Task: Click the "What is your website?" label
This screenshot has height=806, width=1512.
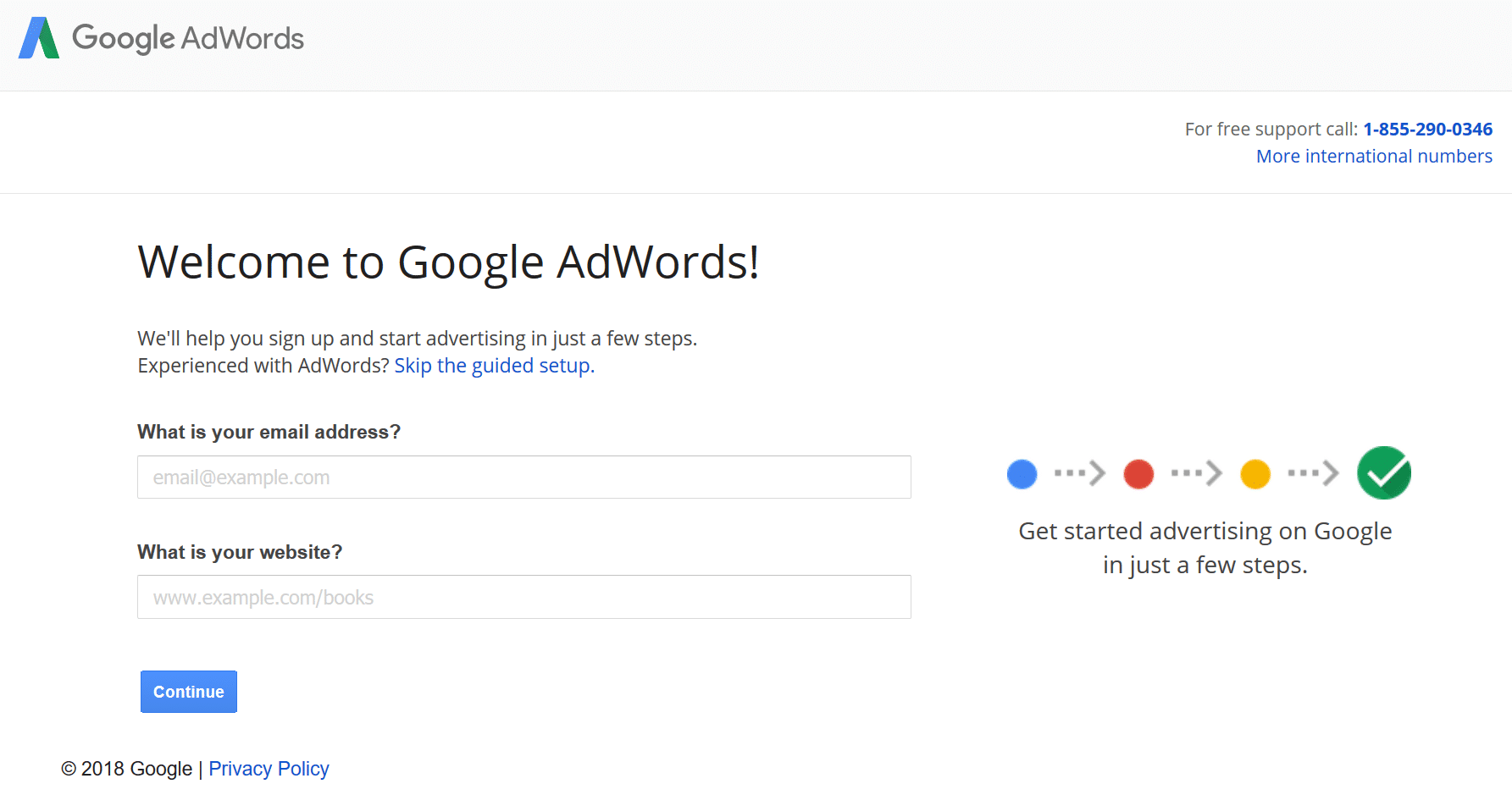Action: [240, 551]
